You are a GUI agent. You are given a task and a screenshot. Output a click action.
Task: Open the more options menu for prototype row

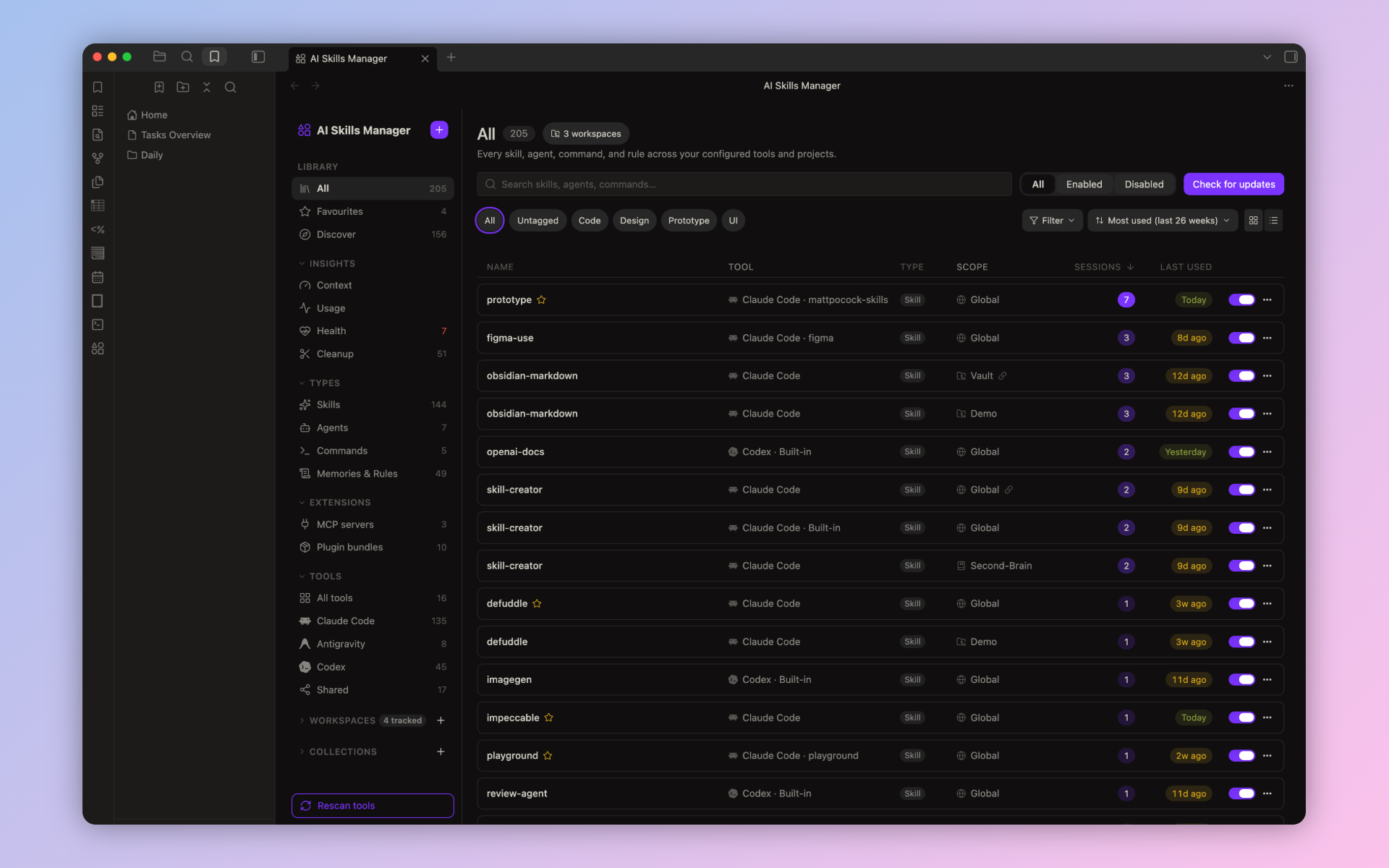[1267, 299]
